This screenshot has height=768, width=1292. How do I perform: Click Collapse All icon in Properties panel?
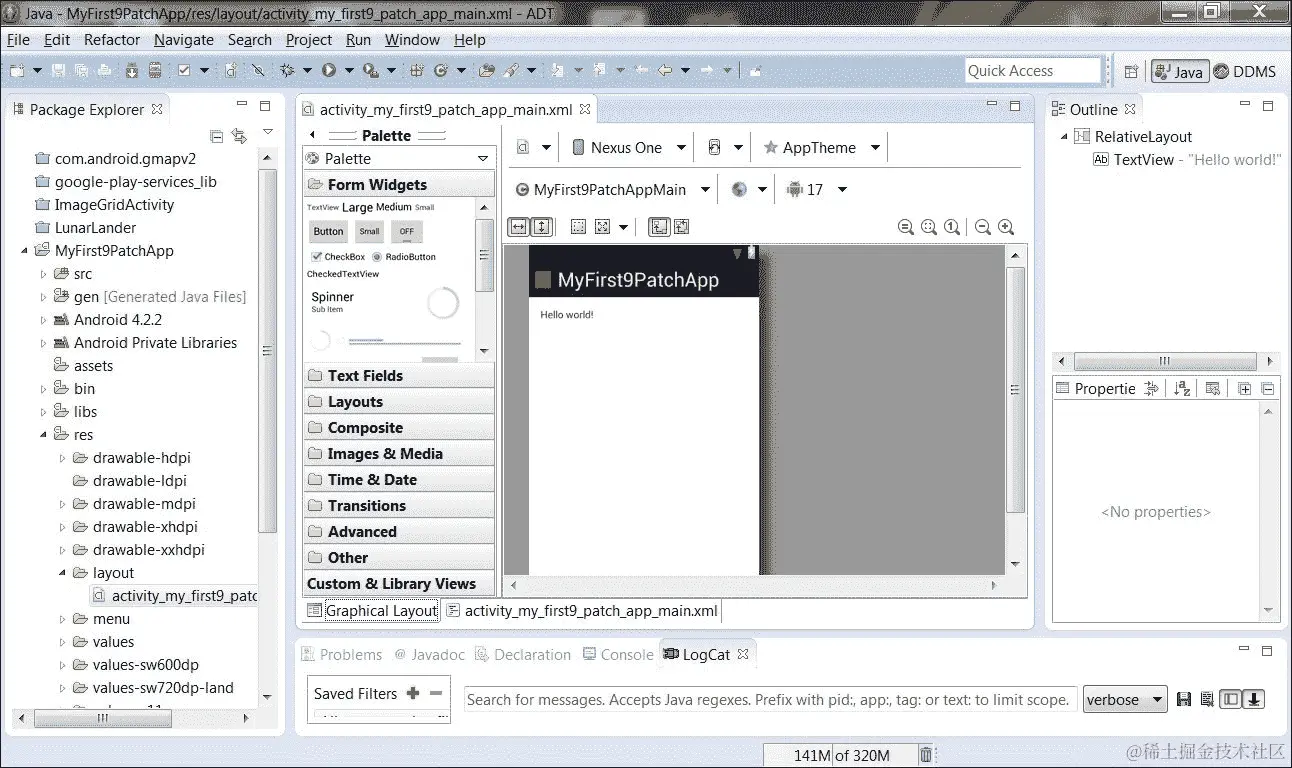point(1268,389)
